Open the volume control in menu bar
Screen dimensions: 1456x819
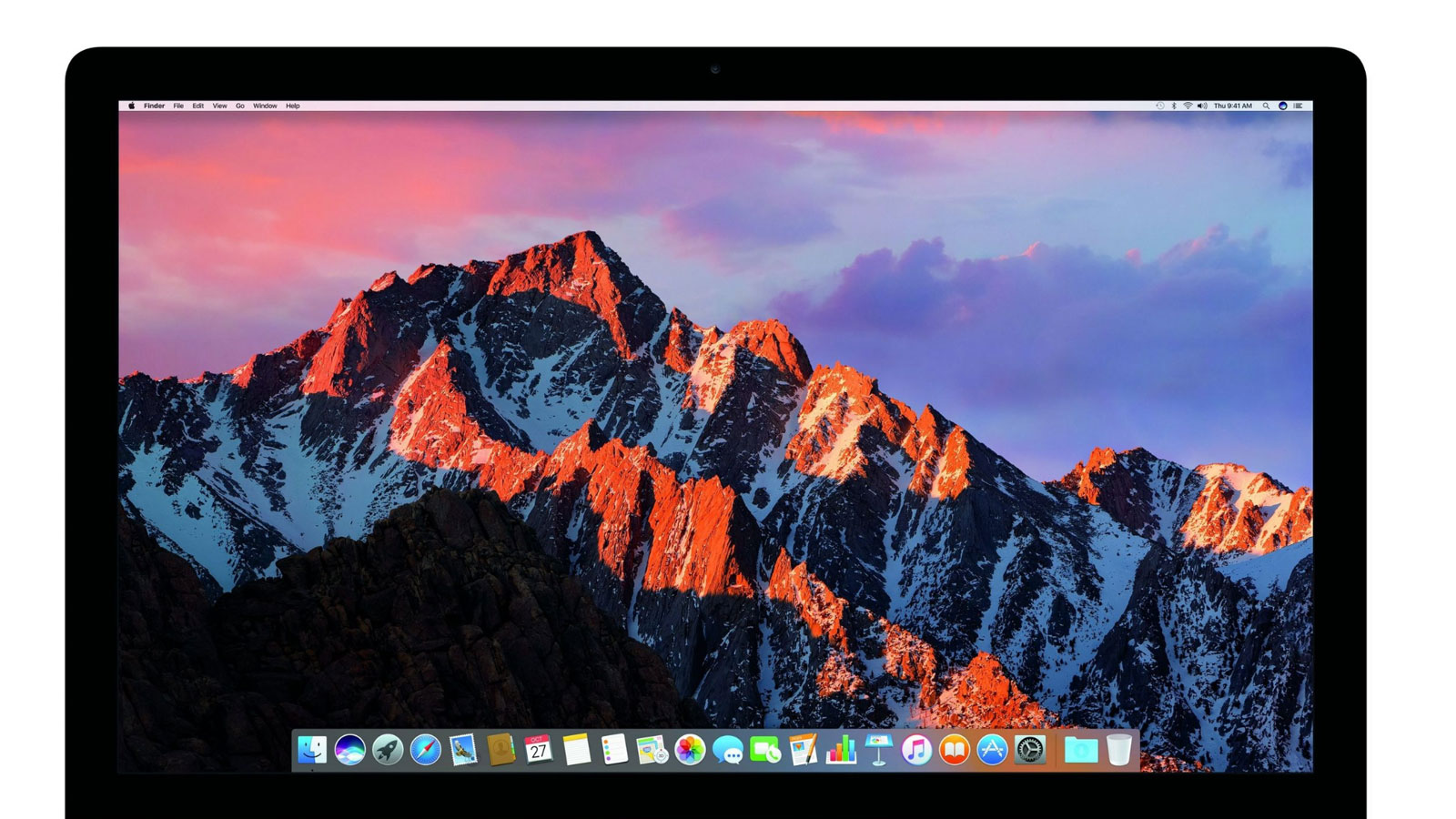coord(1201,106)
